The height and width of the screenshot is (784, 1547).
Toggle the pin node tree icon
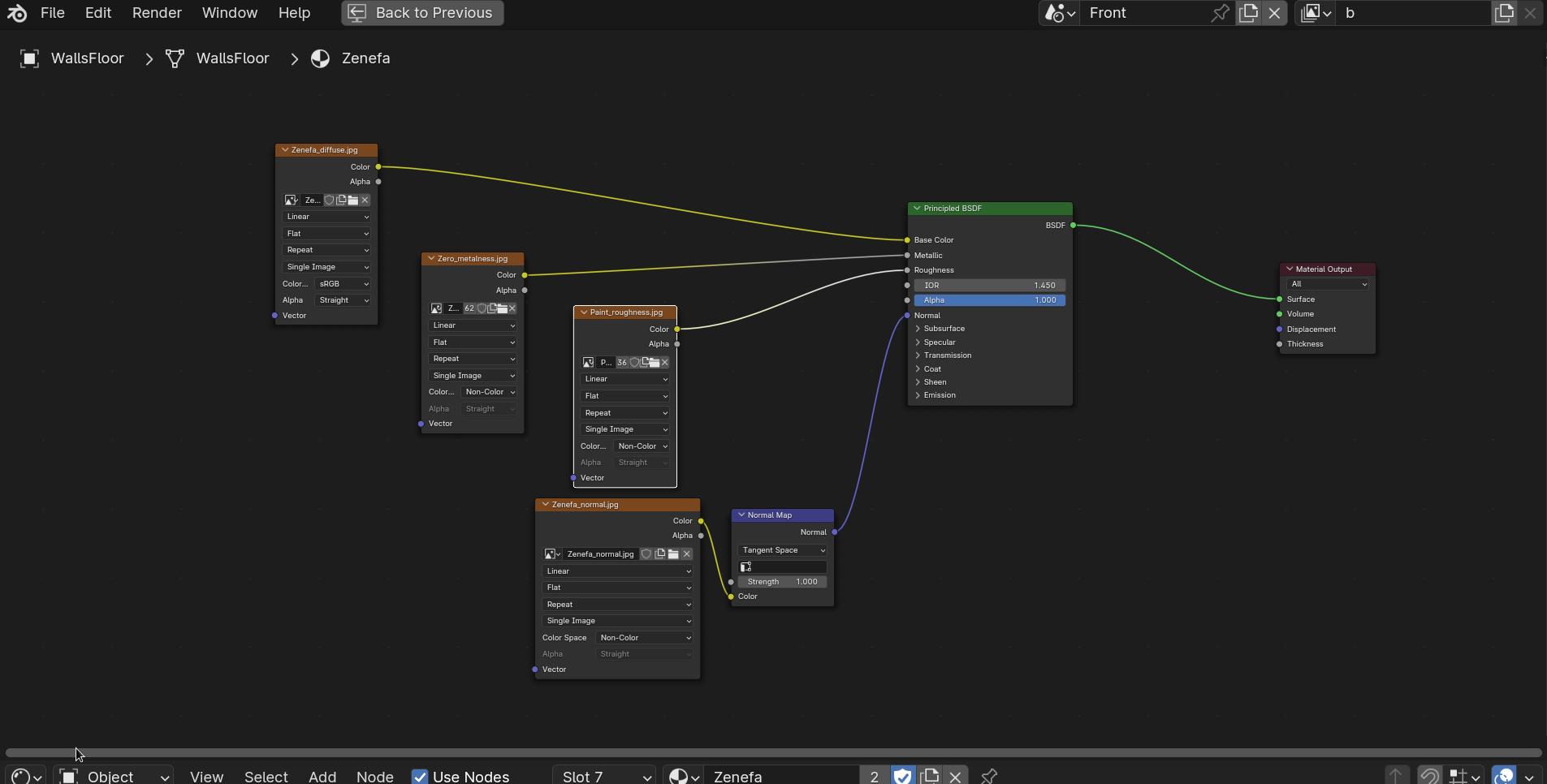click(x=989, y=776)
